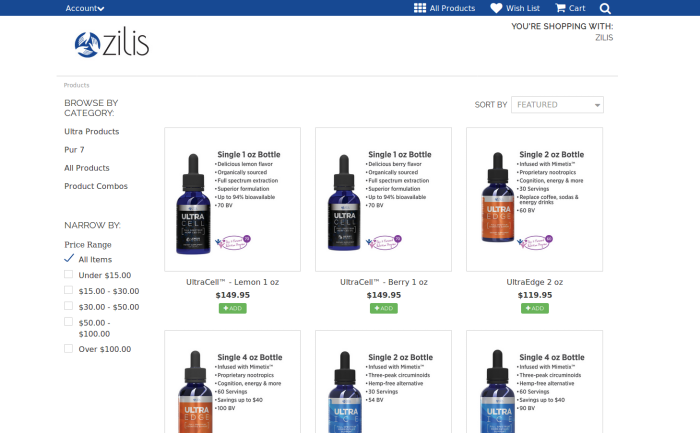This screenshot has height=433, width=700.
Task: Open the Wish List link
Action: tap(523, 8)
